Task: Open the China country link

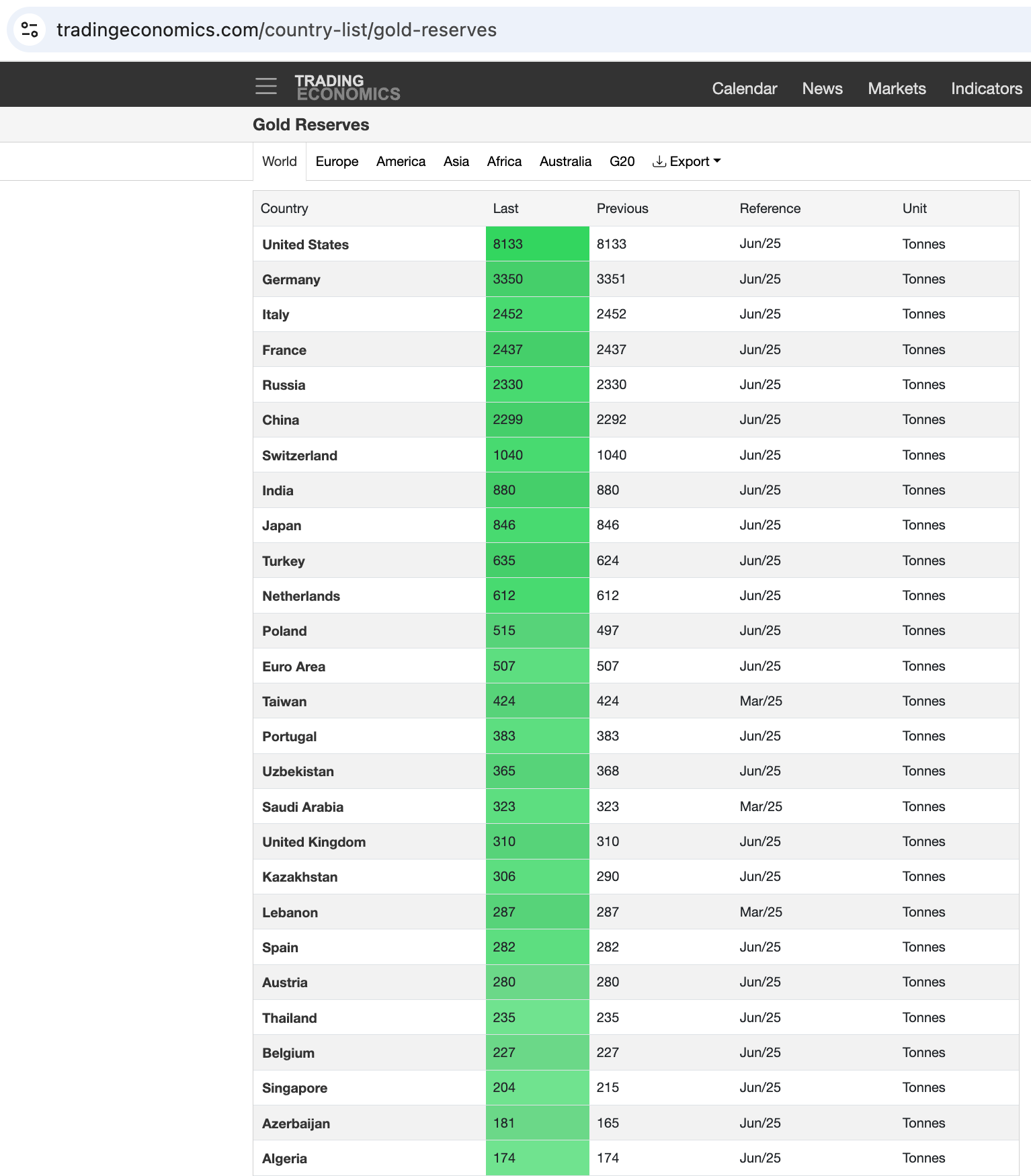Action: point(280,420)
